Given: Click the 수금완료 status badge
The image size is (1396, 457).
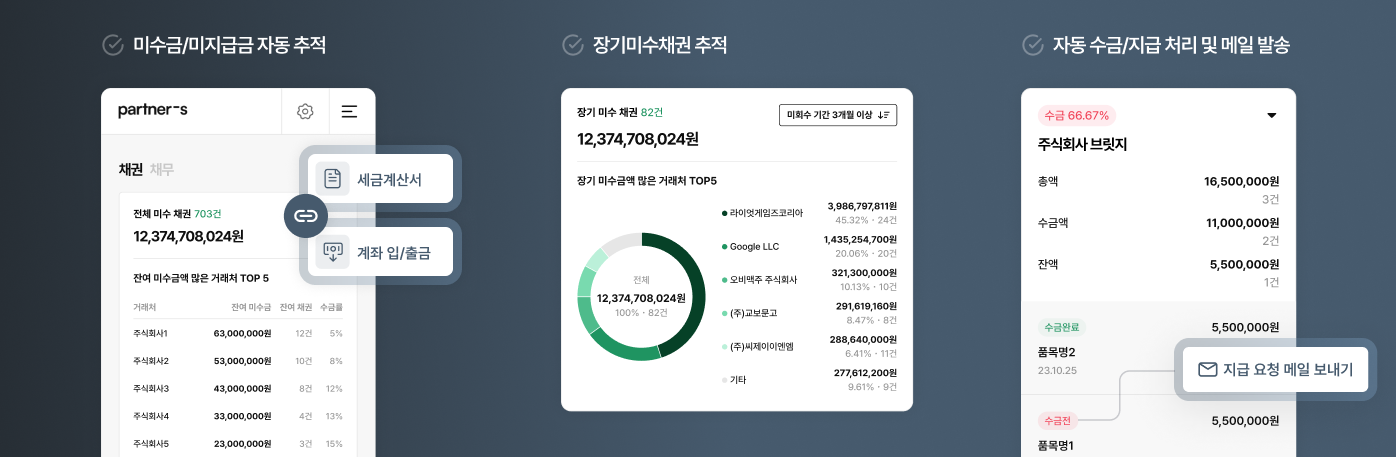Looking at the screenshot, I should 1062,327.
